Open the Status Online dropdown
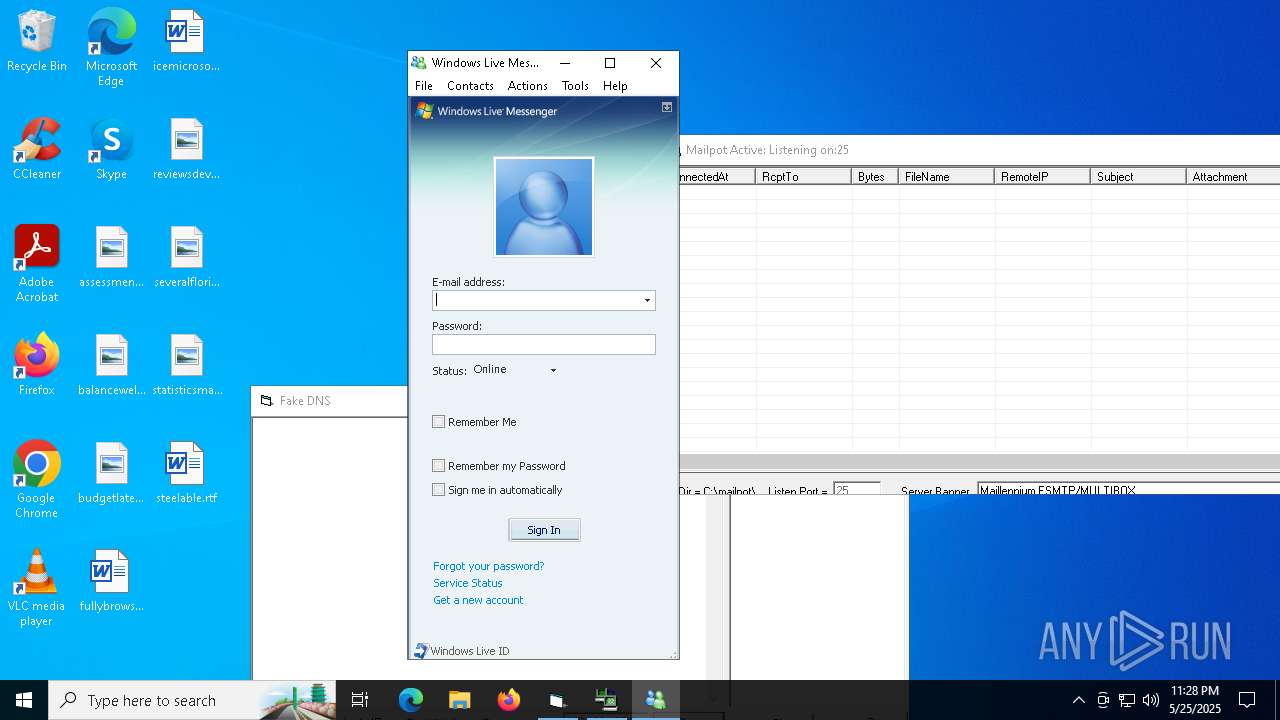1280x720 pixels. [515, 370]
